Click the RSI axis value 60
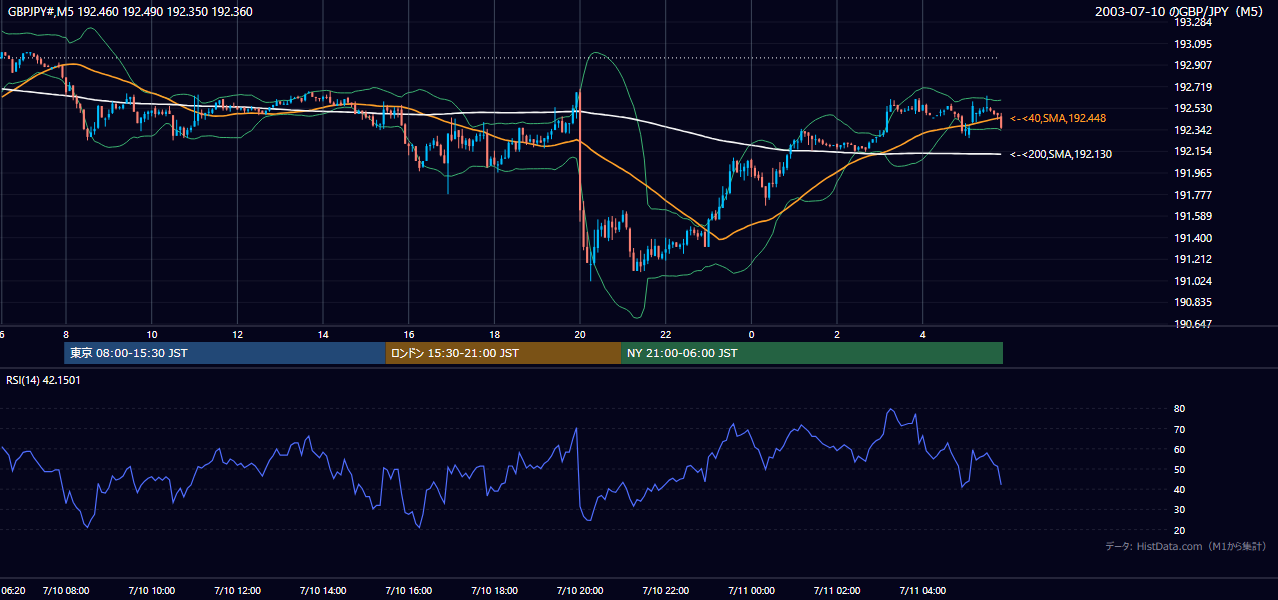This screenshot has width=1278, height=600. tap(1179, 449)
